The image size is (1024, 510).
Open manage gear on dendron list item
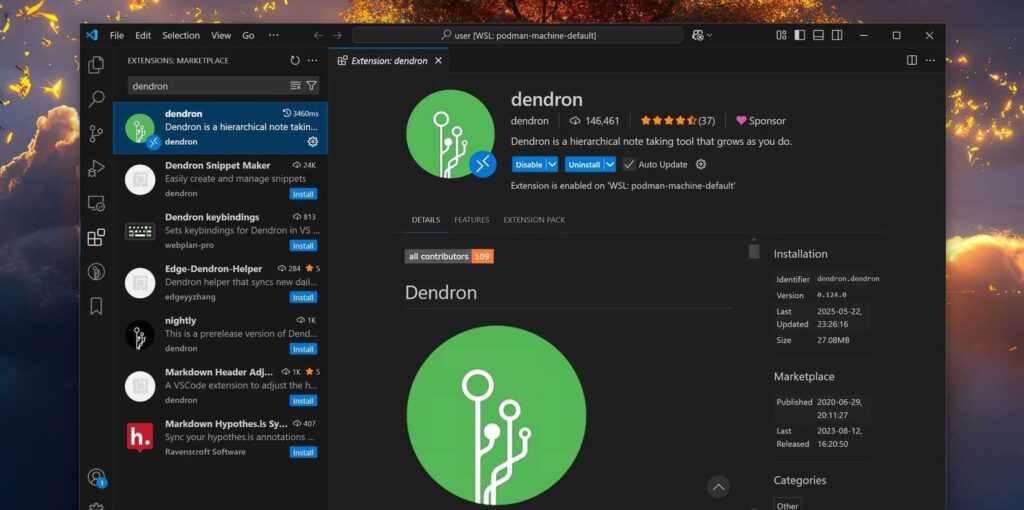point(312,142)
